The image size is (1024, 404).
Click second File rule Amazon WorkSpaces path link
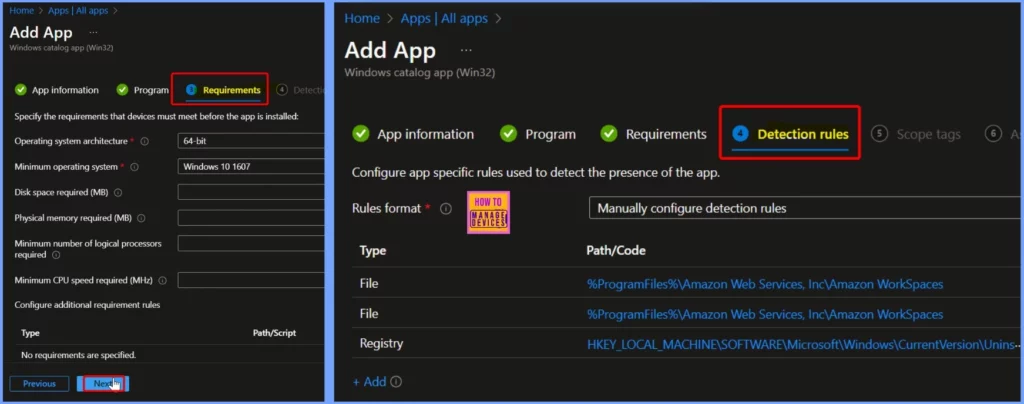coord(765,314)
